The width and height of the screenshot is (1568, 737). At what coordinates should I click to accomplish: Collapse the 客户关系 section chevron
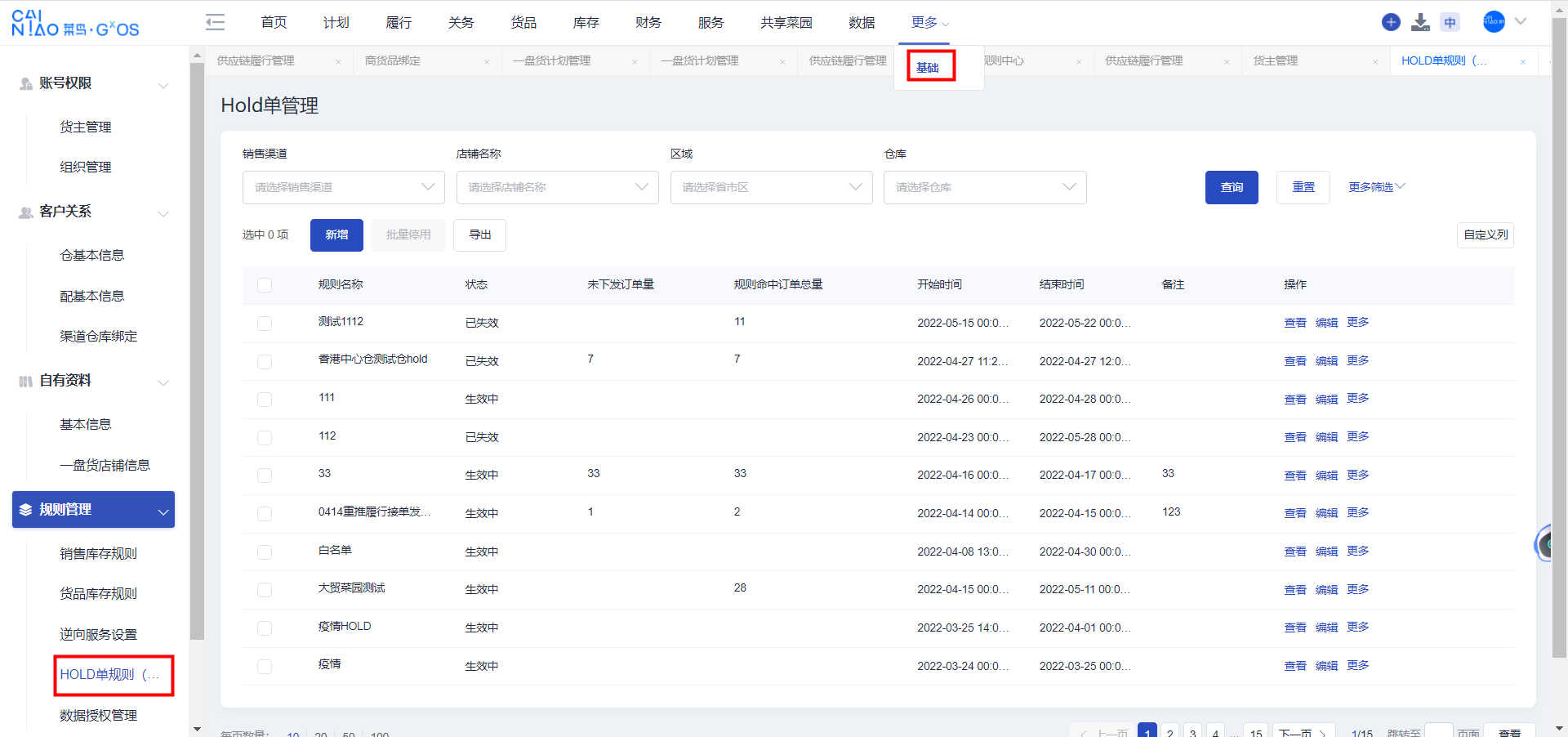click(163, 213)
